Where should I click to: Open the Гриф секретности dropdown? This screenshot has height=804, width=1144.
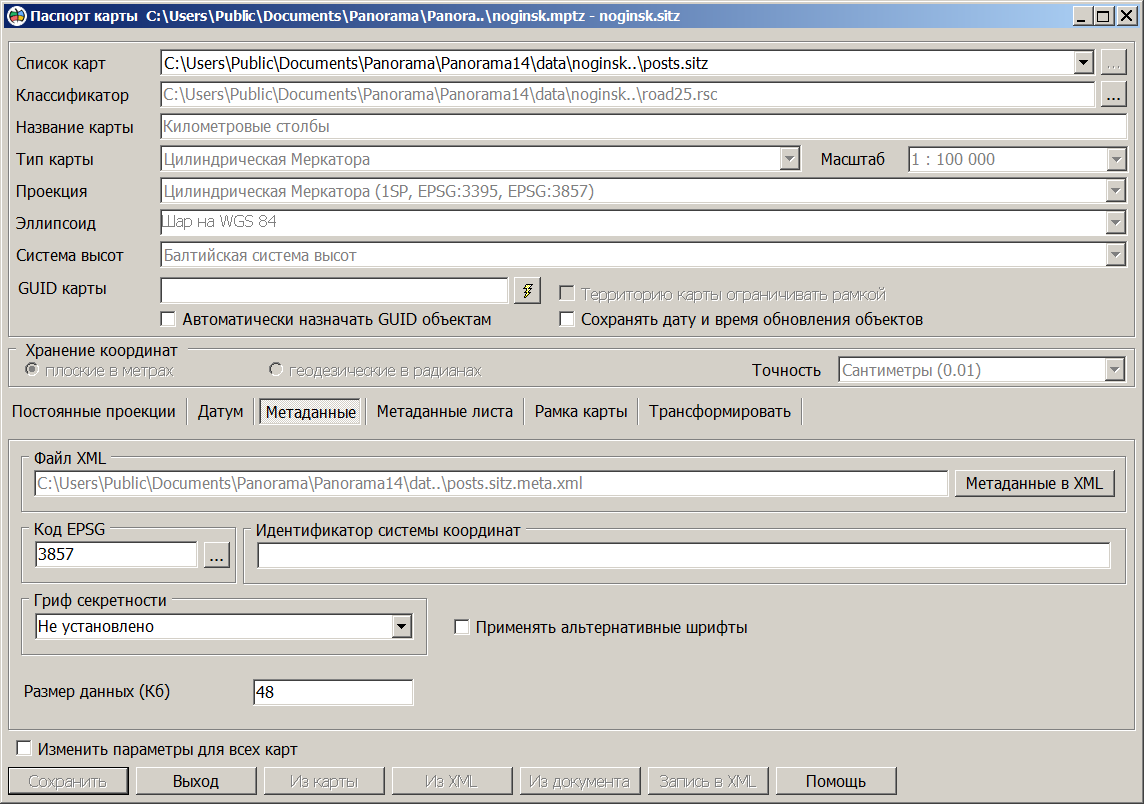401,627
